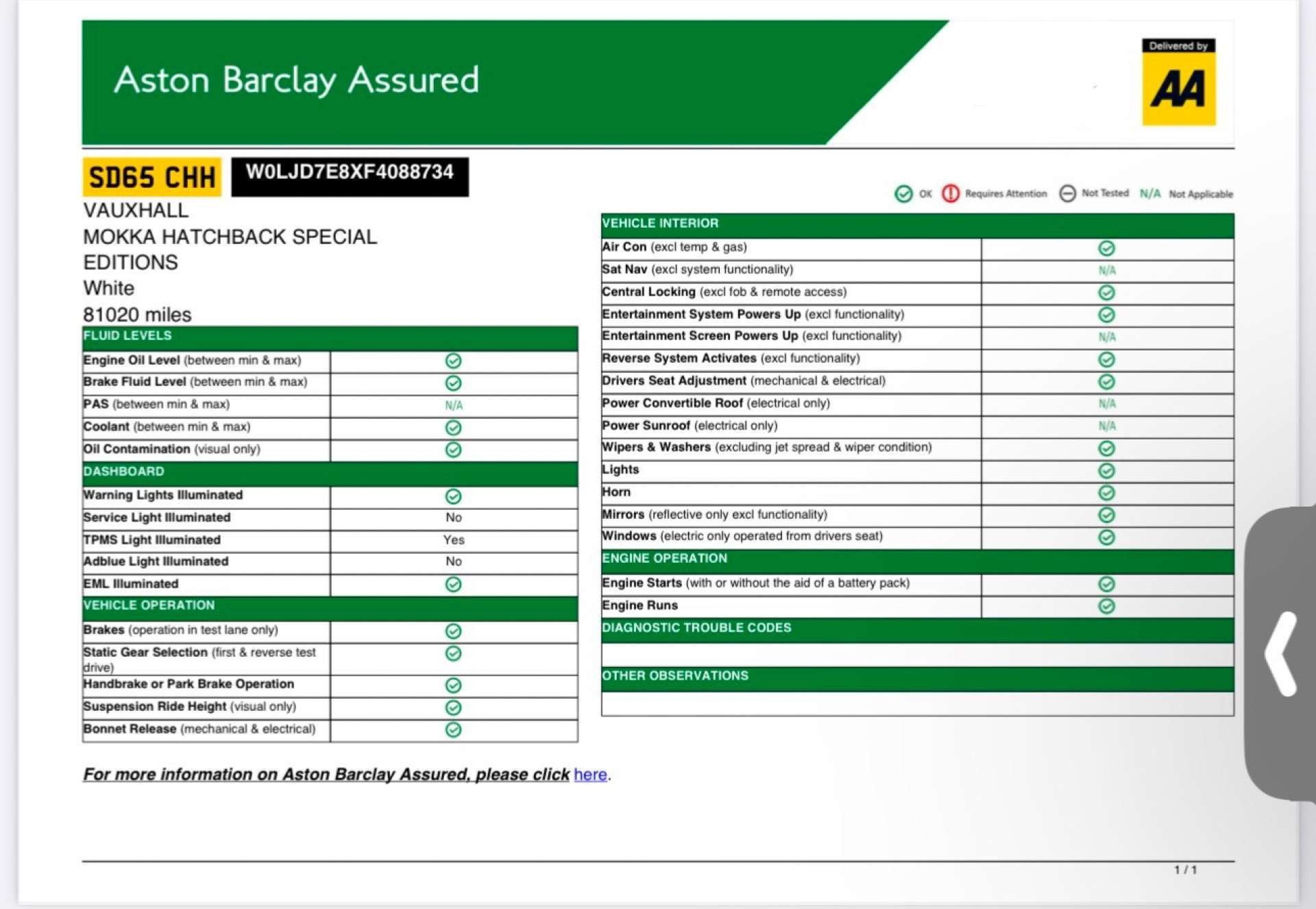The width and height of the screenshot is (1316, 909).
Task: Click the VIN W0LJD7E8XF4088734
Action: tap(350, 172)
